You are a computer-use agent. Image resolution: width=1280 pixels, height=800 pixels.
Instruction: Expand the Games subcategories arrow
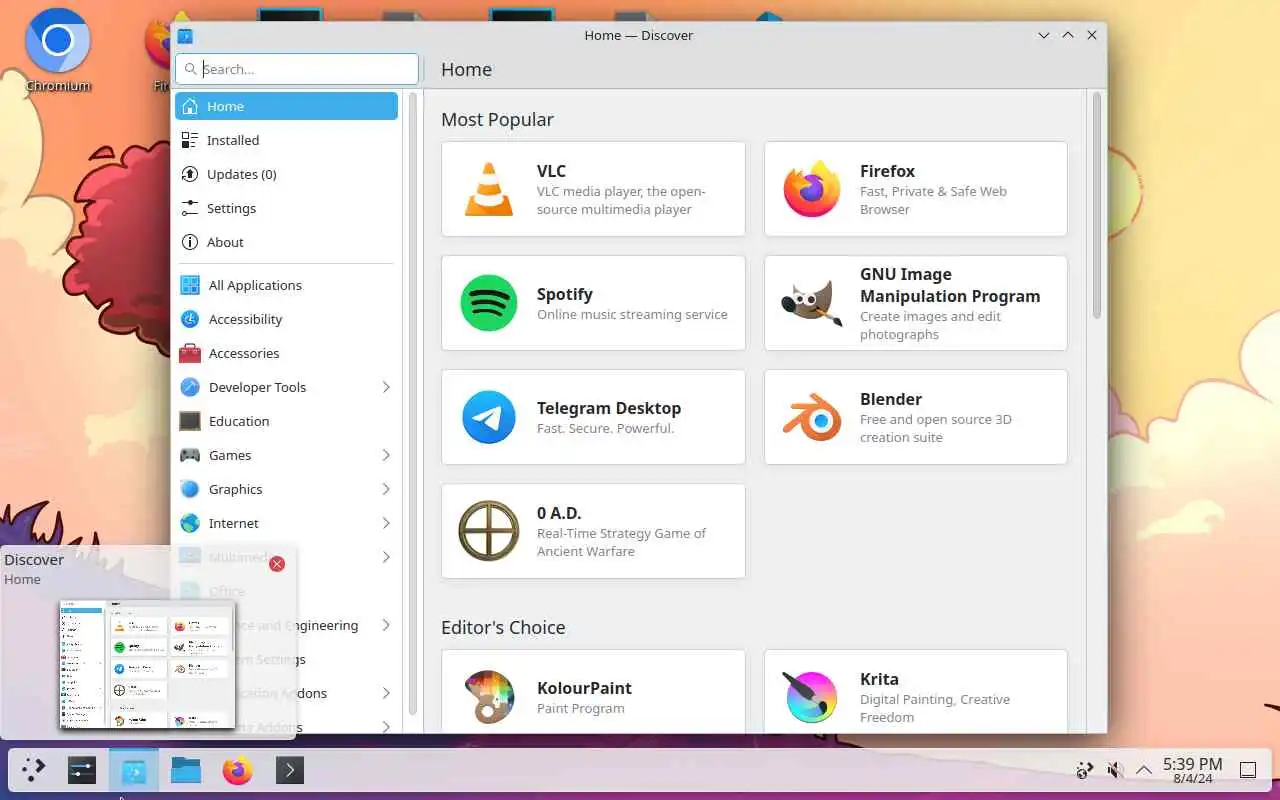pyautogui.click(x=386, y=455)
